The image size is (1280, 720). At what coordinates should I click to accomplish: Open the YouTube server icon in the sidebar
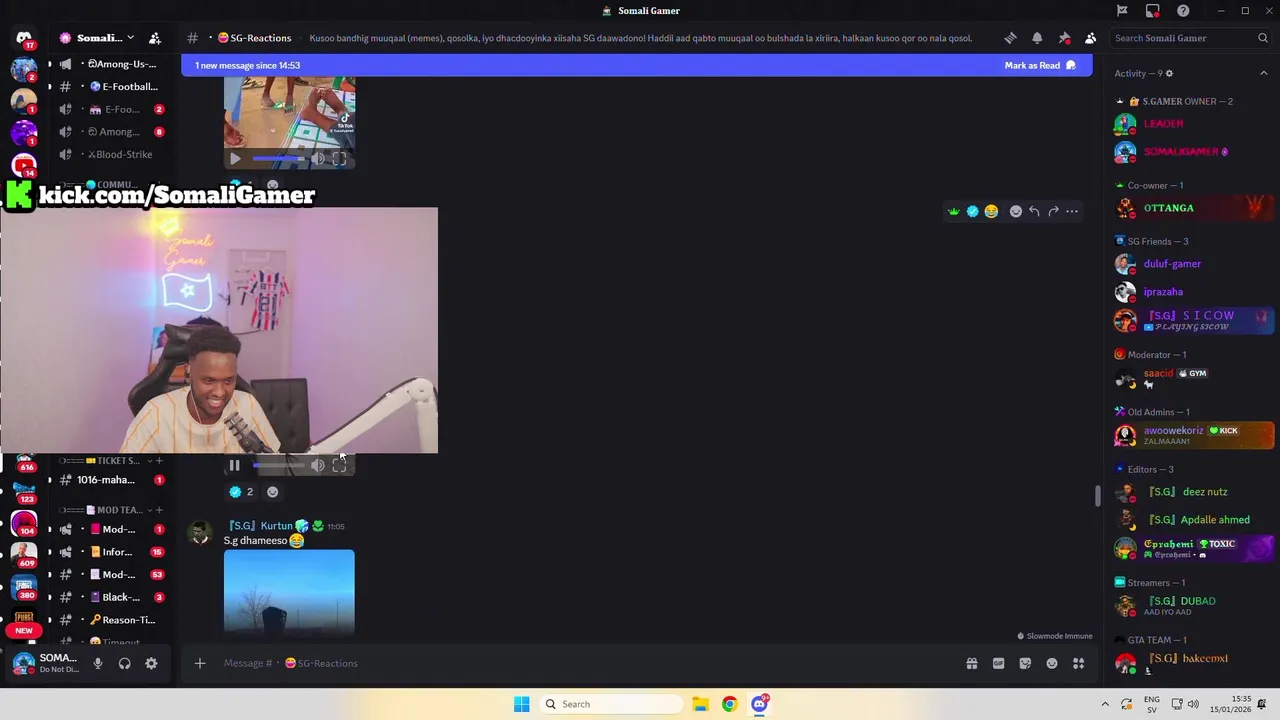tap(24, 165)
